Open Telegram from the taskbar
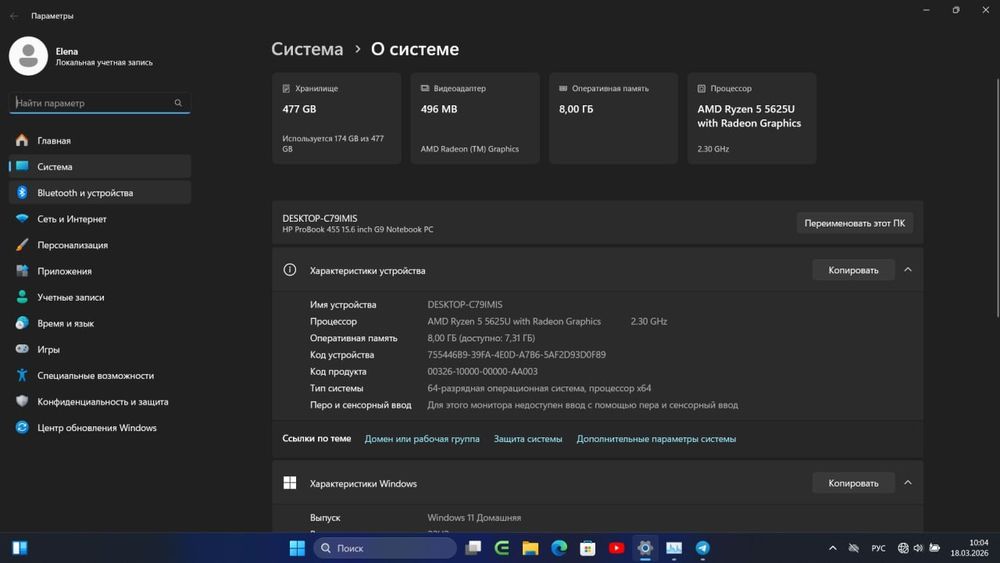 coord(703,548)
